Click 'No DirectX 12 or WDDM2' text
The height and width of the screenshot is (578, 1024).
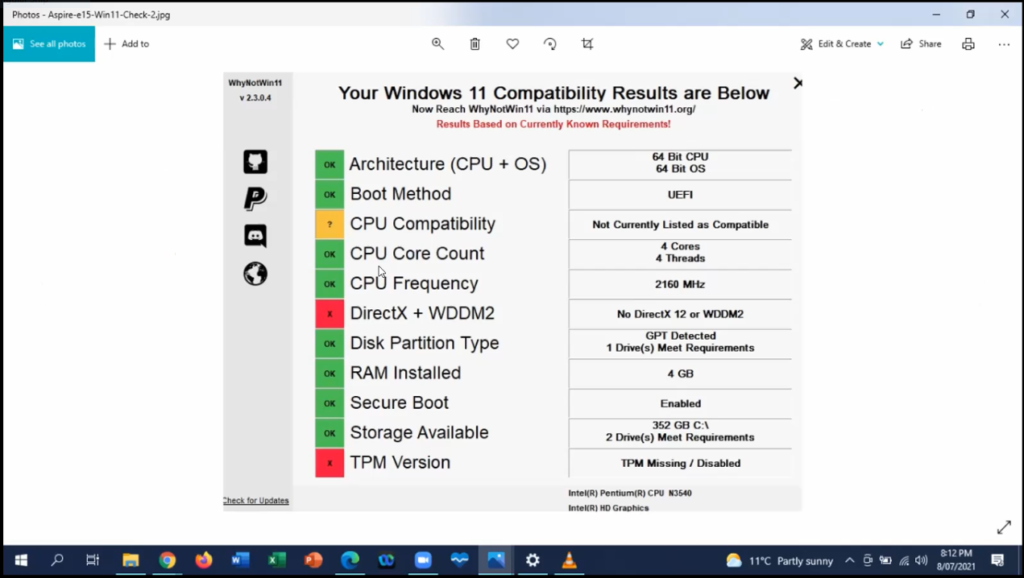tap(680, 314)
